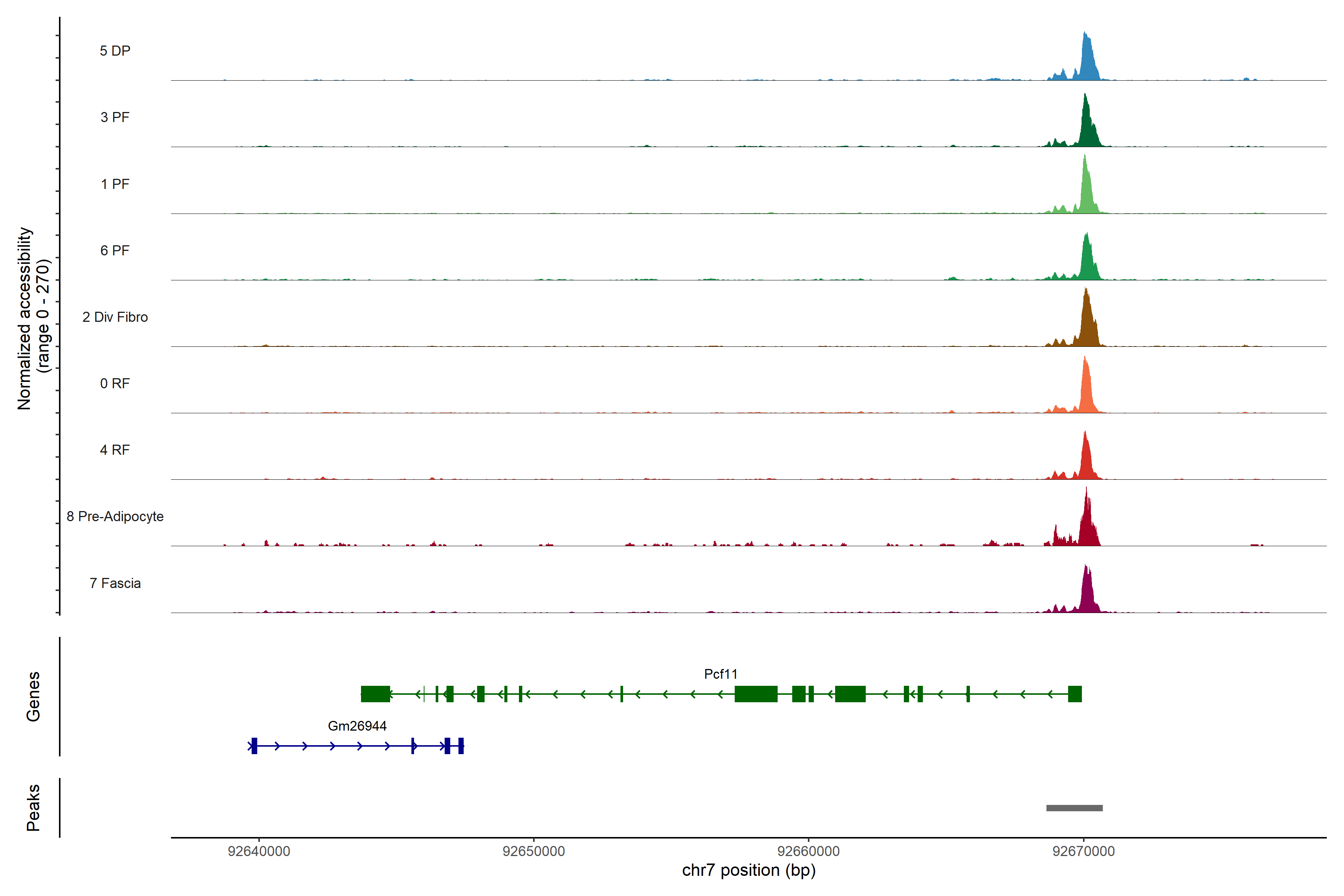Click the 5 DP track label
This screenshot has height=896, width=1344.
click(x=115, y=51)
